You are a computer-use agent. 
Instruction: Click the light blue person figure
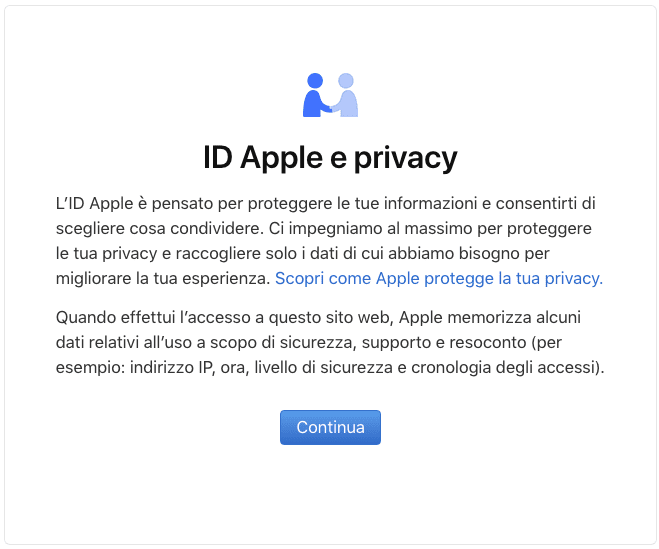(346, 95)
